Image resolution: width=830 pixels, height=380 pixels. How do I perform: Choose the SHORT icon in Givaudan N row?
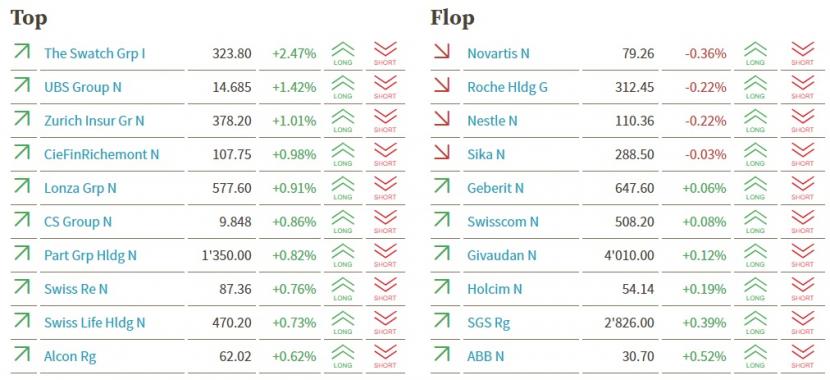pyautogui.click(x=802, y=255)
